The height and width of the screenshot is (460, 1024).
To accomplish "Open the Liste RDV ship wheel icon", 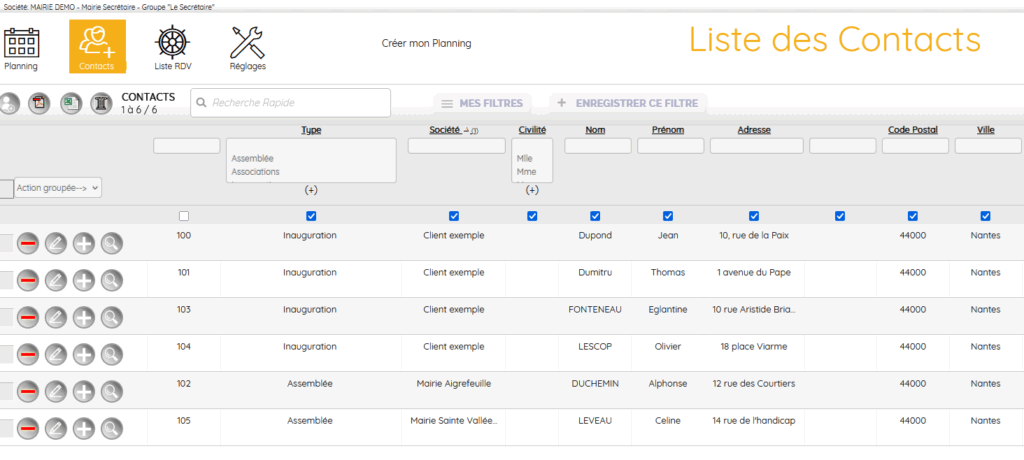I will pyautogui.click(x=171, y=47).
